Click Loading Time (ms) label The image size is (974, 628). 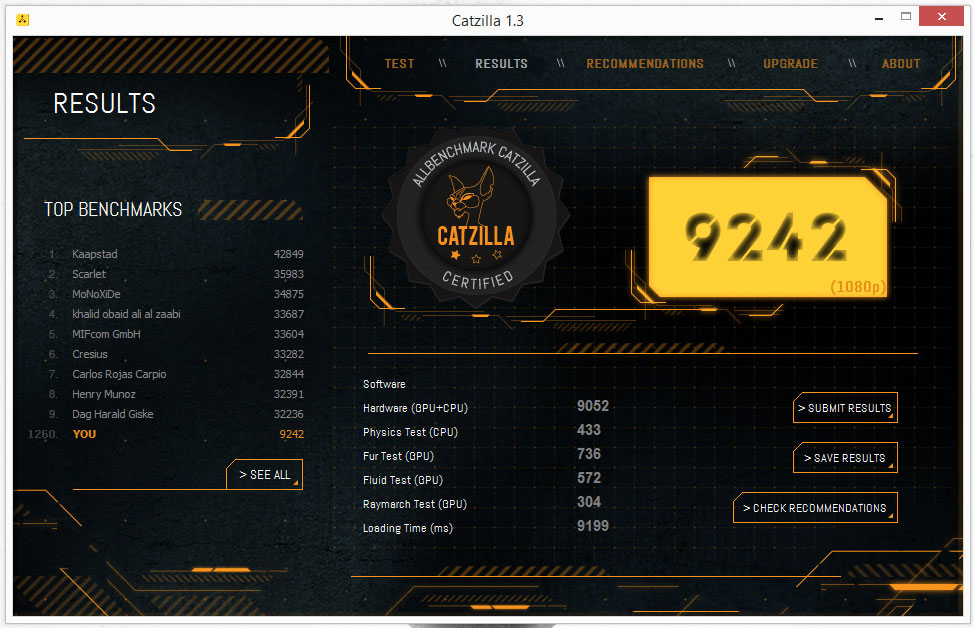pos(407,528)
